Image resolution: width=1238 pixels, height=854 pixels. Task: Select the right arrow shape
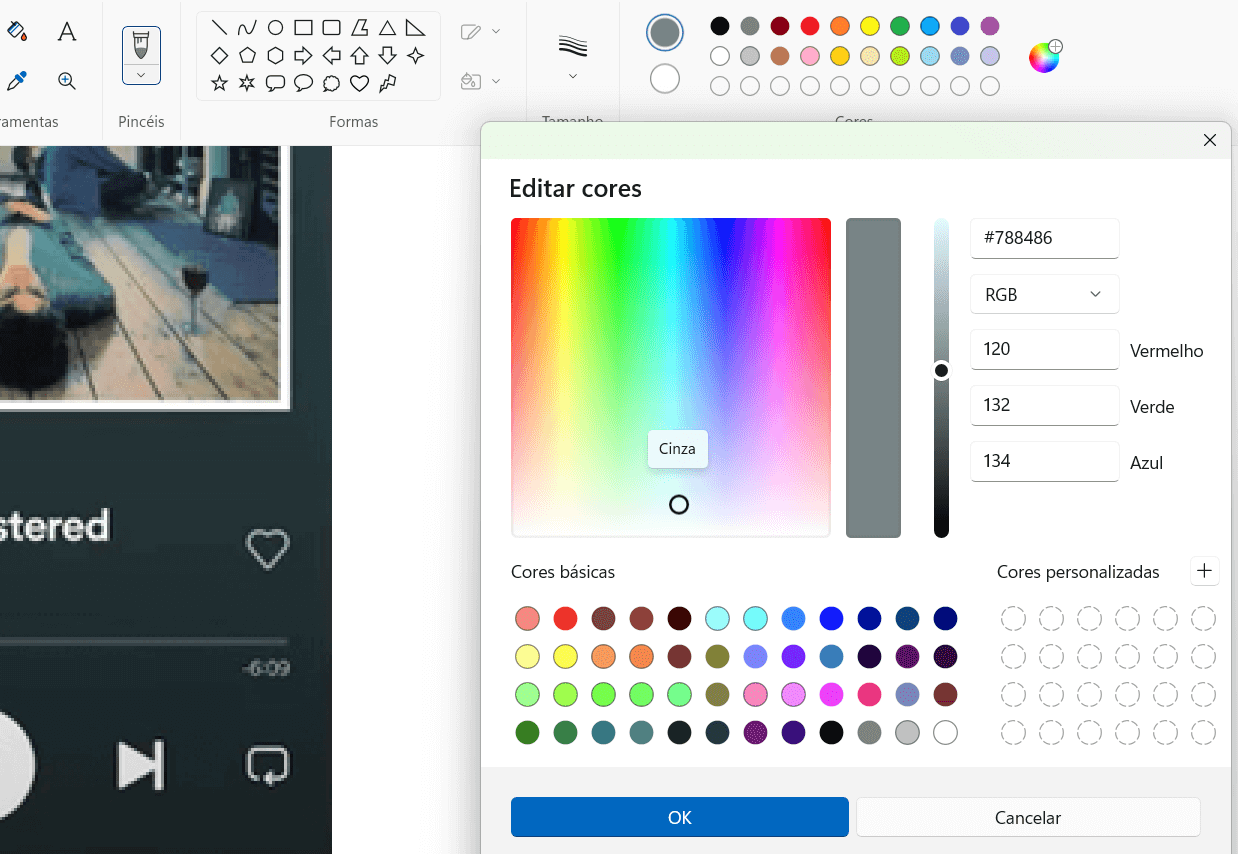point(303,55)
